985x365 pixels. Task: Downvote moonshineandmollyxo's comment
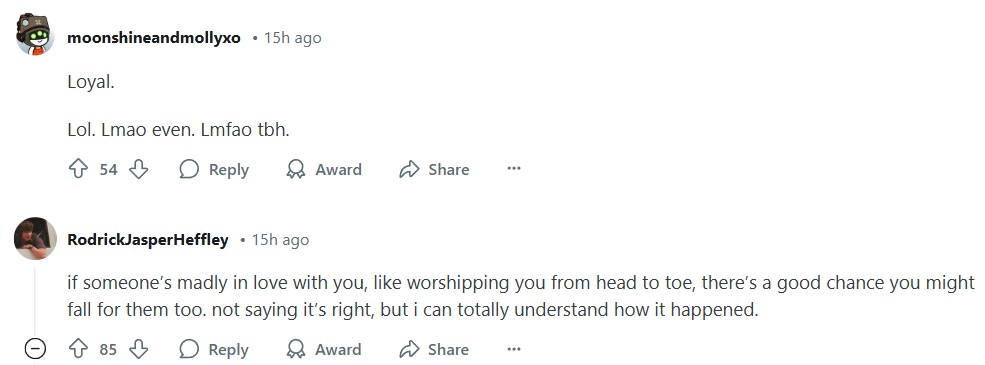(138, 169)
